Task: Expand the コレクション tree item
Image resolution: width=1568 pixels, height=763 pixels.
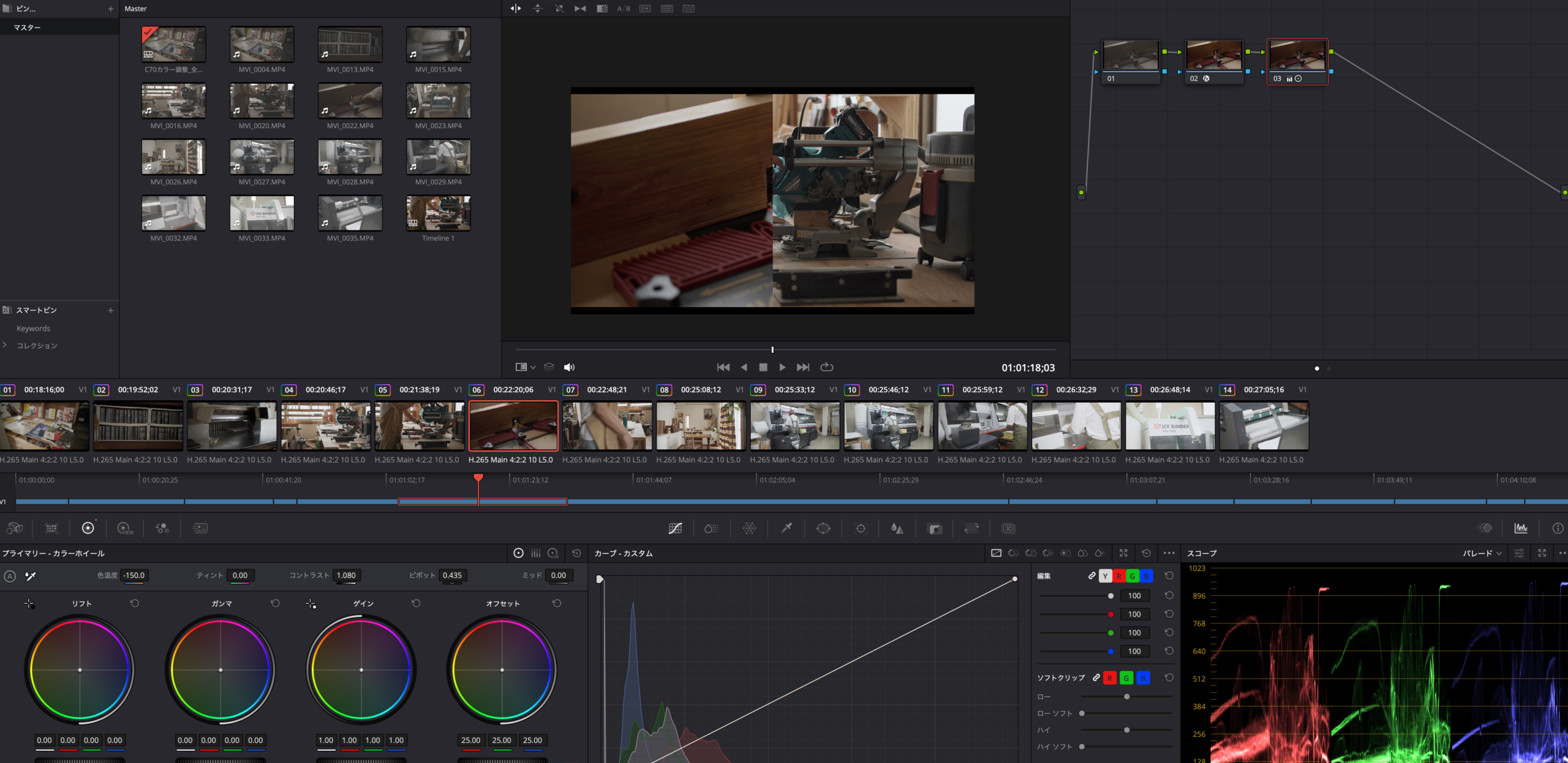Action: 5,345
